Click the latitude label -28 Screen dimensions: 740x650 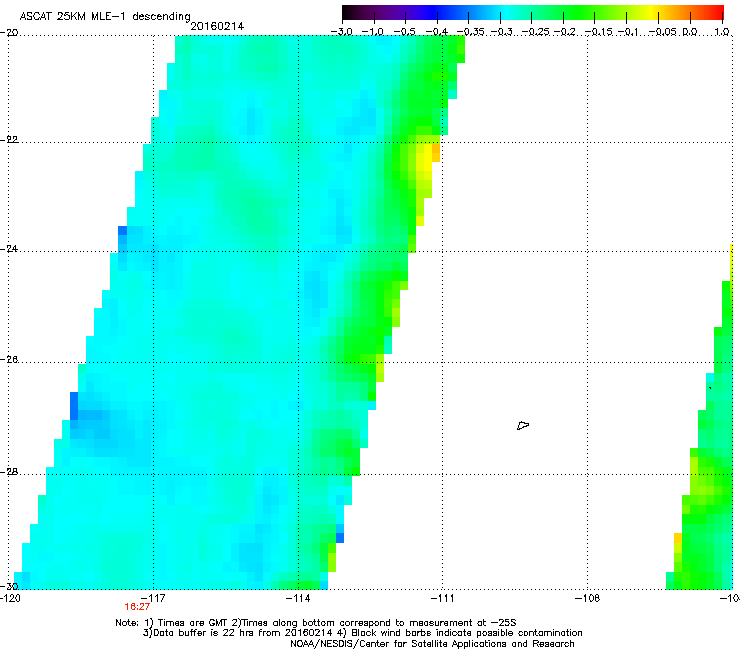(9, 472)
